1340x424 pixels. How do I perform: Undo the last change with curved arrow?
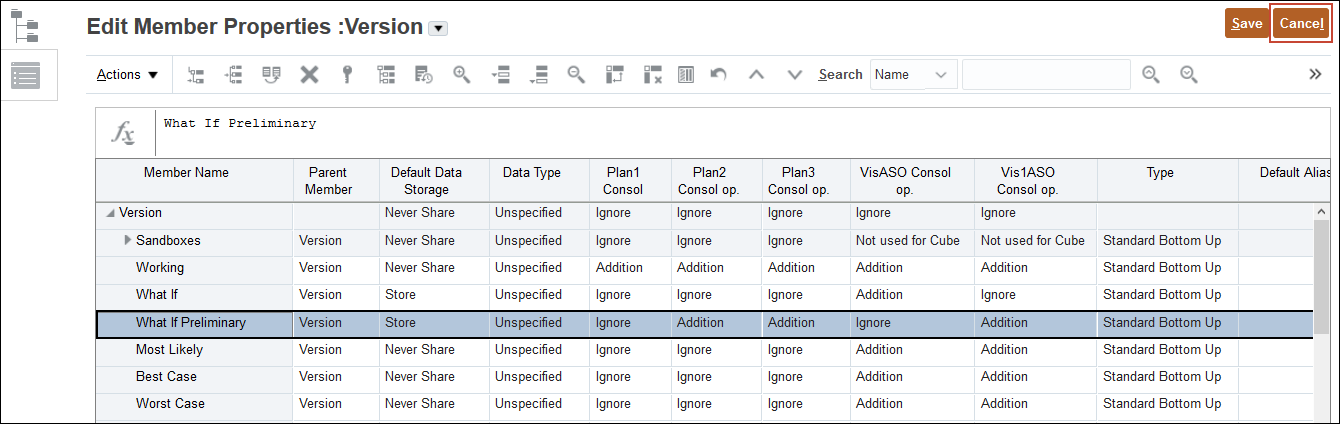[x=718, y=74]
